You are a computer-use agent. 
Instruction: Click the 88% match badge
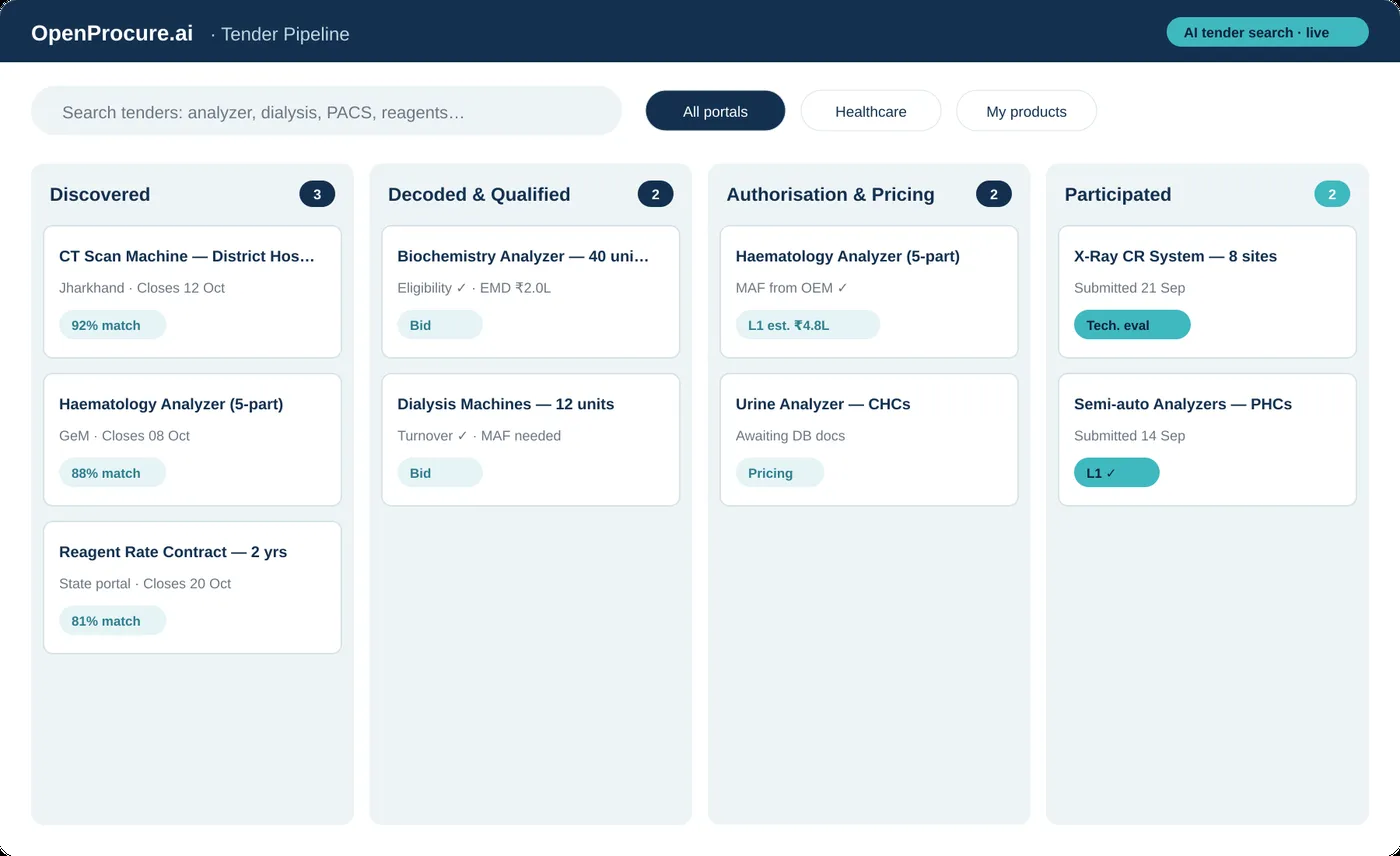click(112, 473)
